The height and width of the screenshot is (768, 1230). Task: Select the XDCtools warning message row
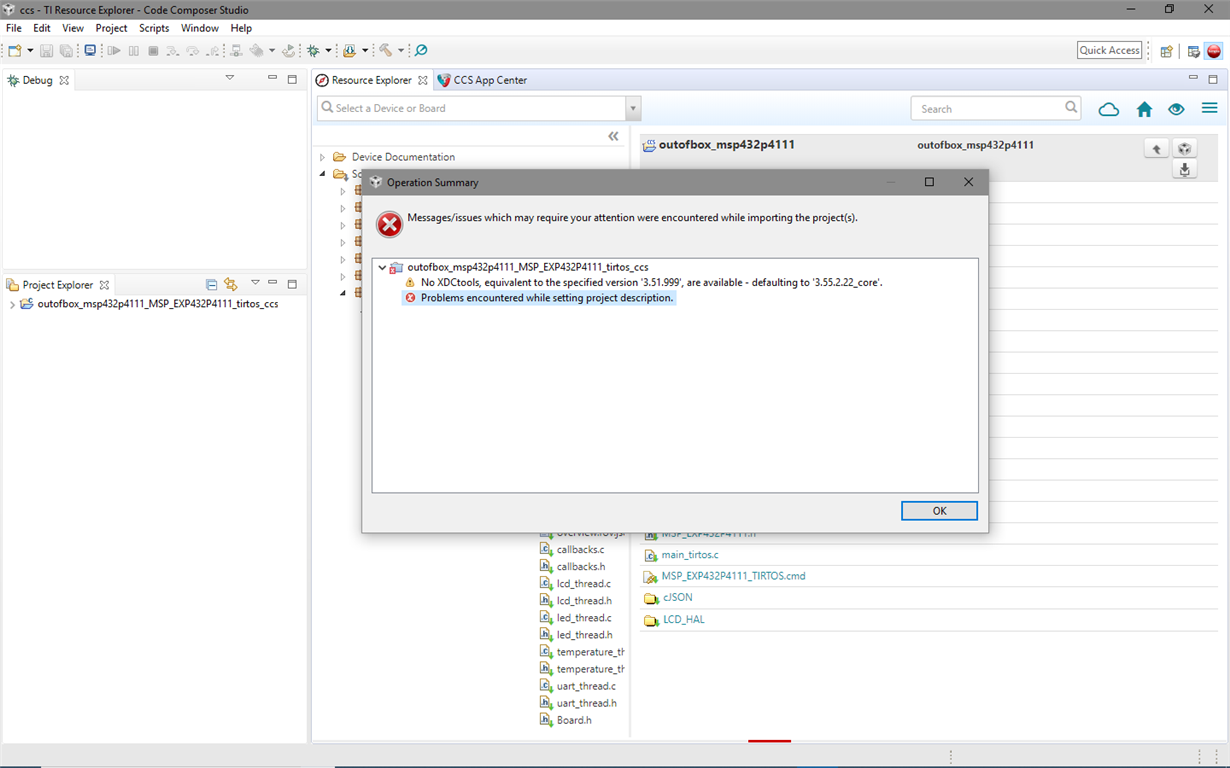tap(643, 283)
